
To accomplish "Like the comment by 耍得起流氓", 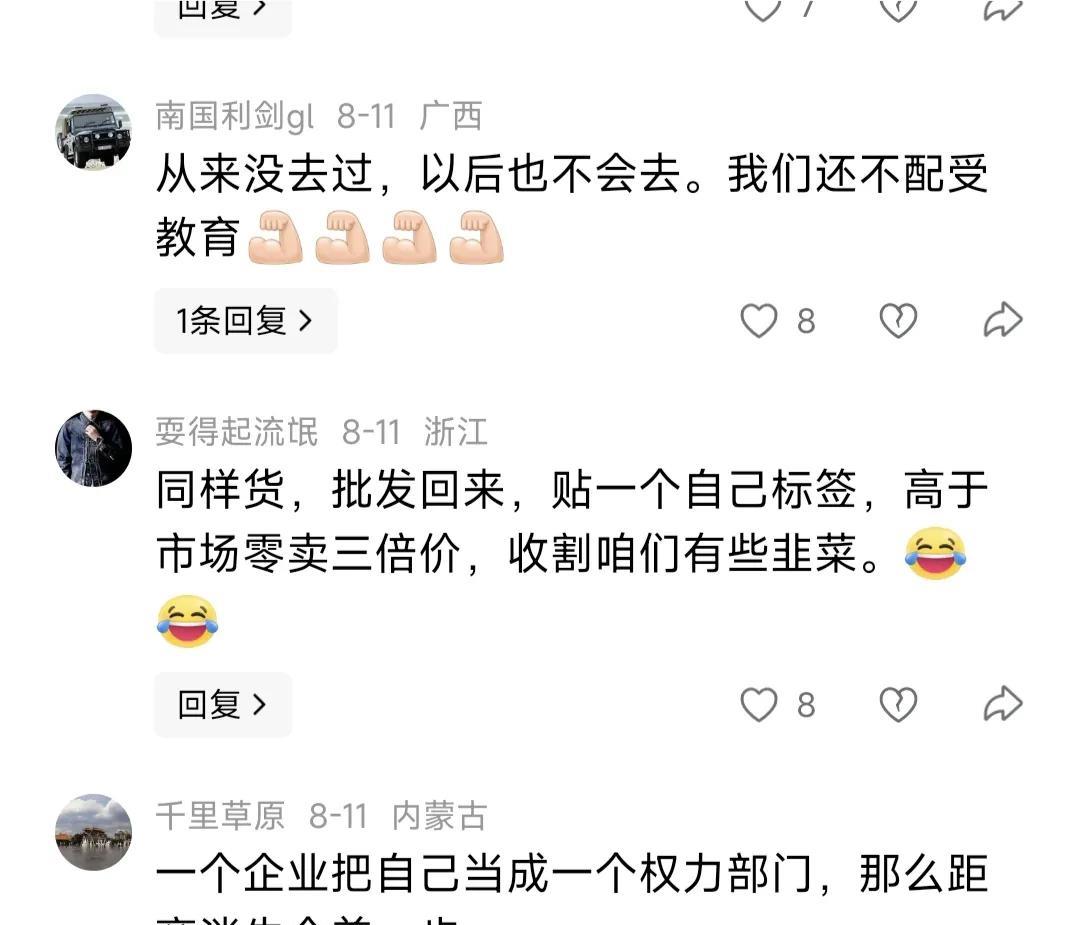I will point(758,705).
